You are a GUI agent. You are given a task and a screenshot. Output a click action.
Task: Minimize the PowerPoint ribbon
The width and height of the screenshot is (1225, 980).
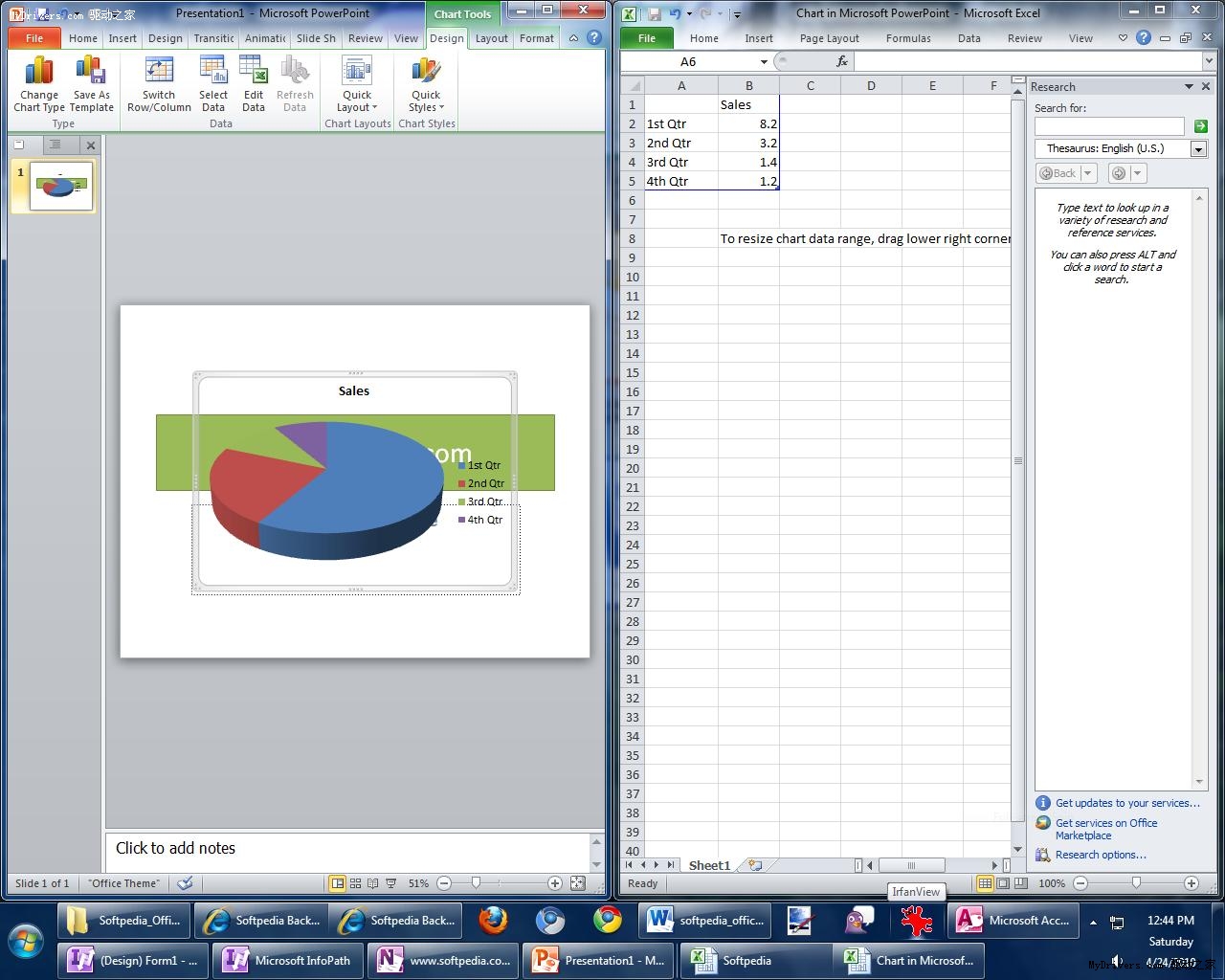point(573,38)
